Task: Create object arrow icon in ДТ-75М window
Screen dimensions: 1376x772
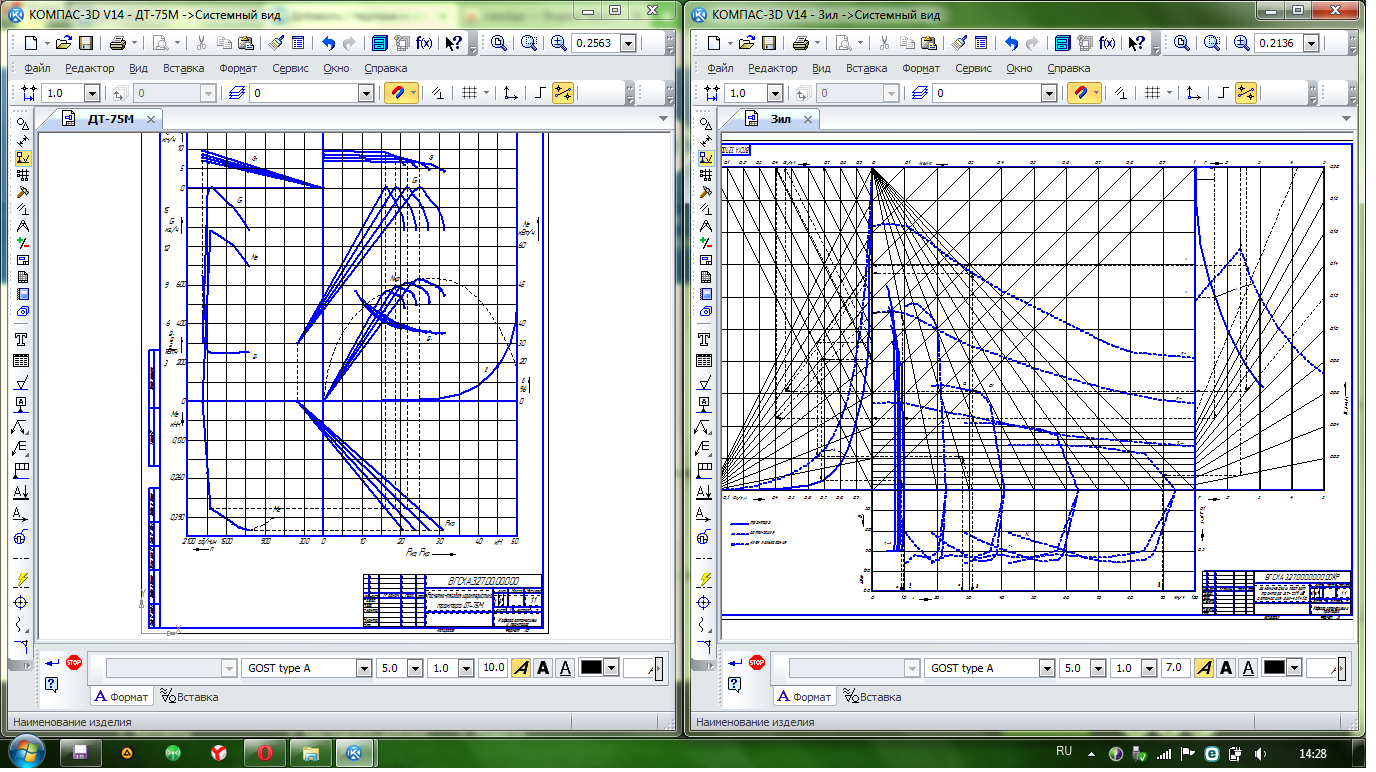Action: click(50, 661)
